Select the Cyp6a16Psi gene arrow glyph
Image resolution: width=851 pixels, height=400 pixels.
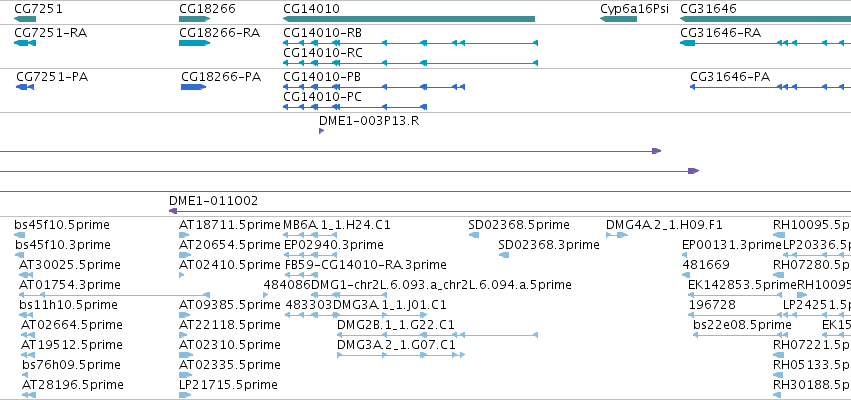point(618,19)
